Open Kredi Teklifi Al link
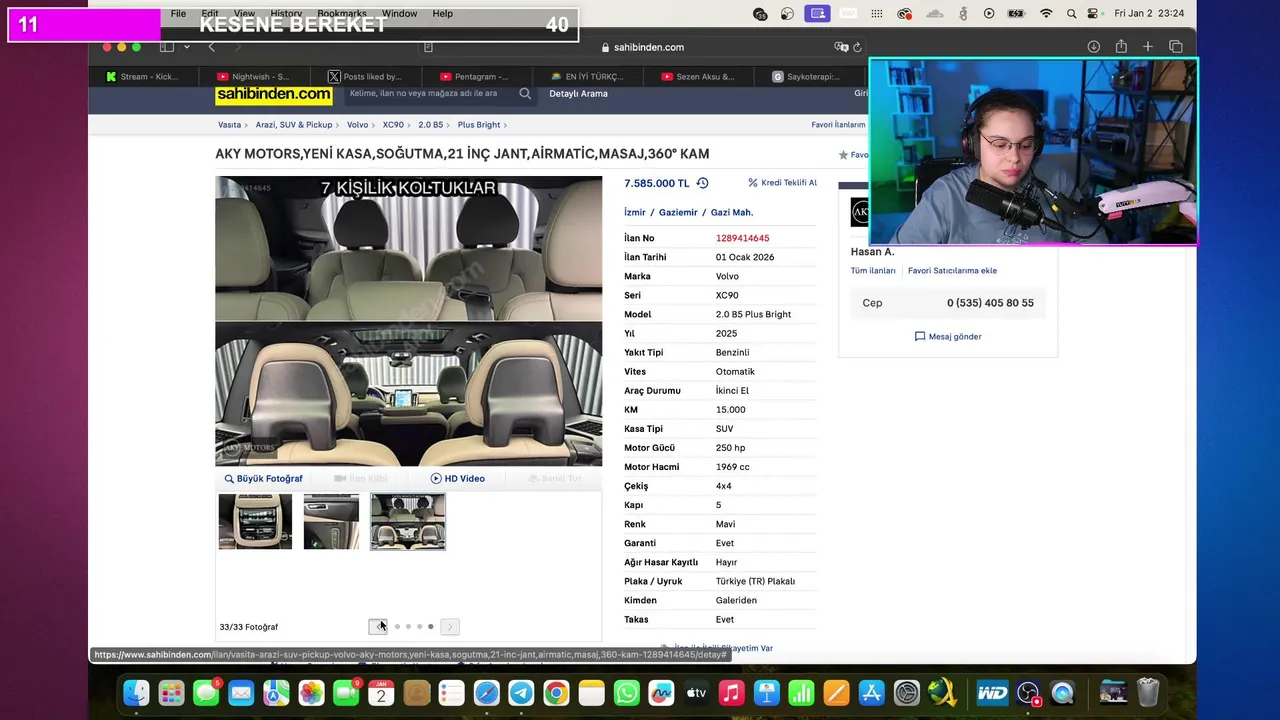 (782, 183)
